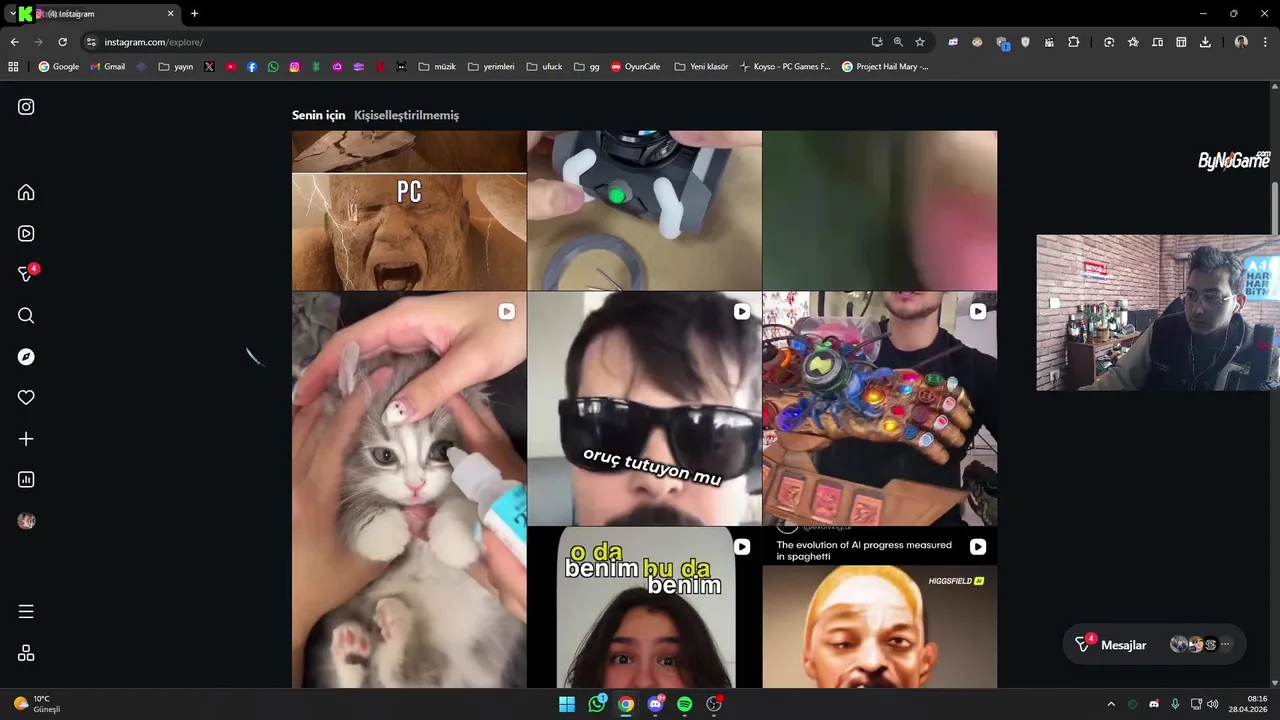Click the page vertical scrollbar
This screenshot has width=1280, height=720.
1275,208
